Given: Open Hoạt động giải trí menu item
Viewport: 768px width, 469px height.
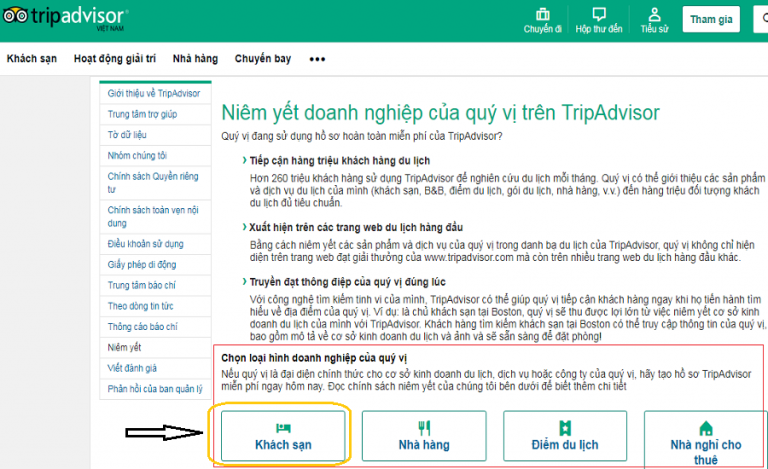Looking at the screenshot, I should [x=115, y=59].
